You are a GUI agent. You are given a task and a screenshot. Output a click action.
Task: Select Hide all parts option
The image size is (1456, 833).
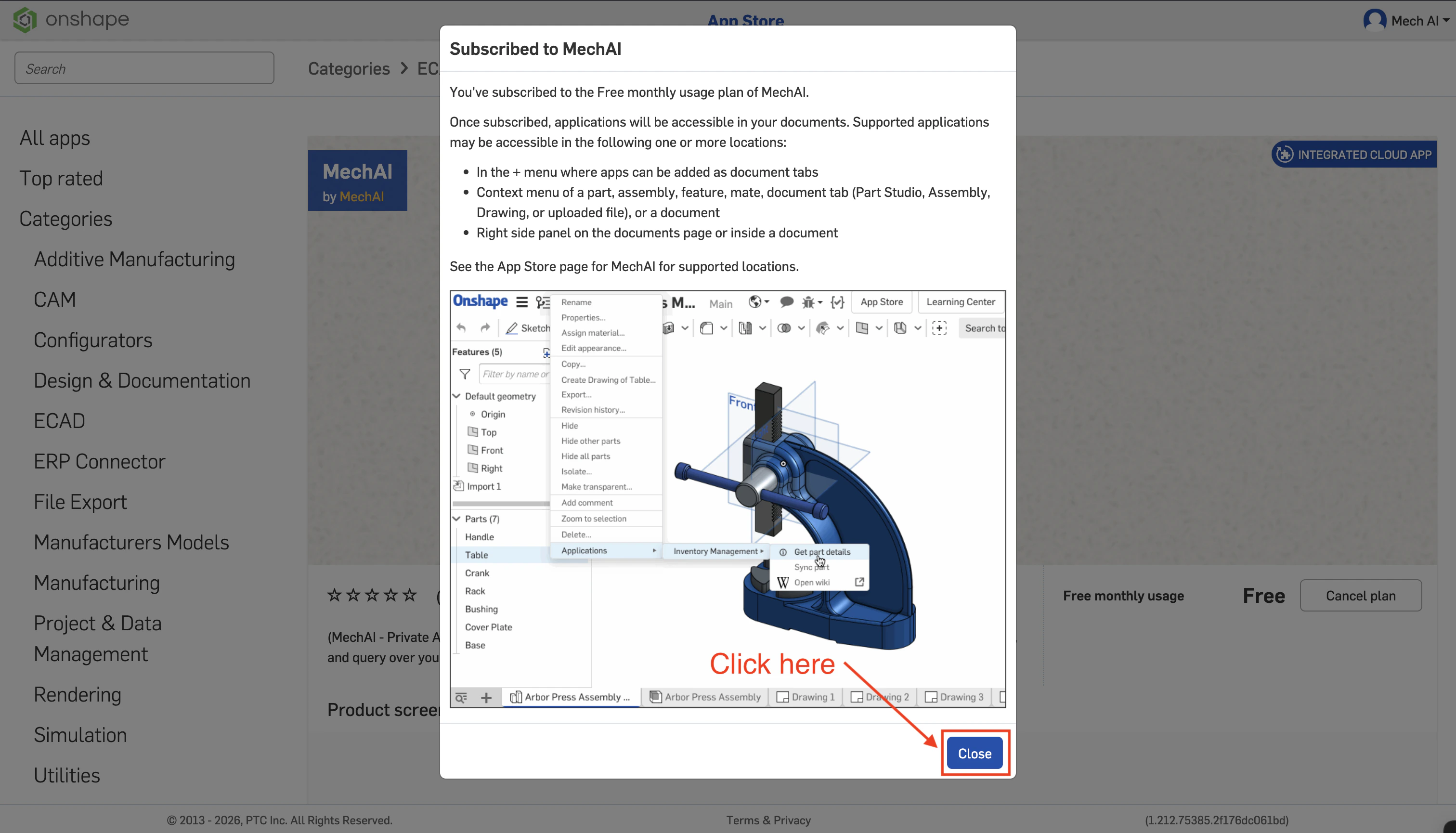pyautogui.click(x=585, y=456)
